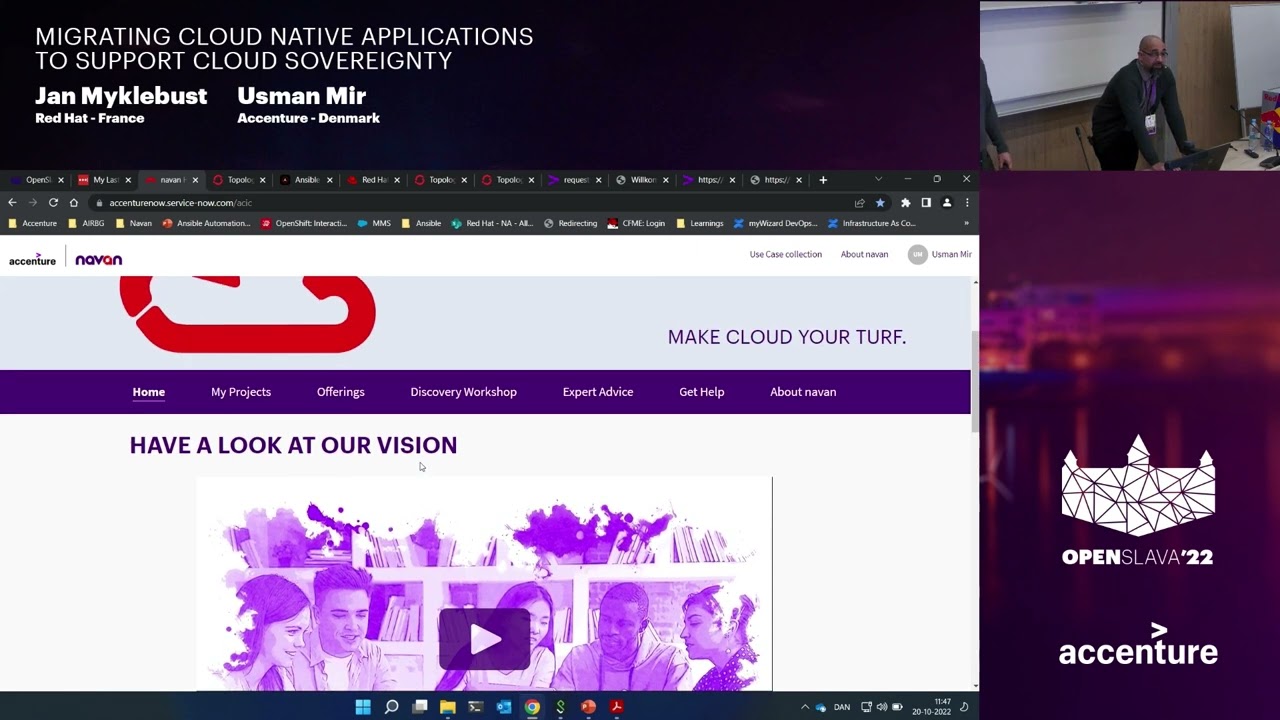Open the AIRBG bookmark folder
The height and width of the screenshot is (720, 1280).
[86, 223]
